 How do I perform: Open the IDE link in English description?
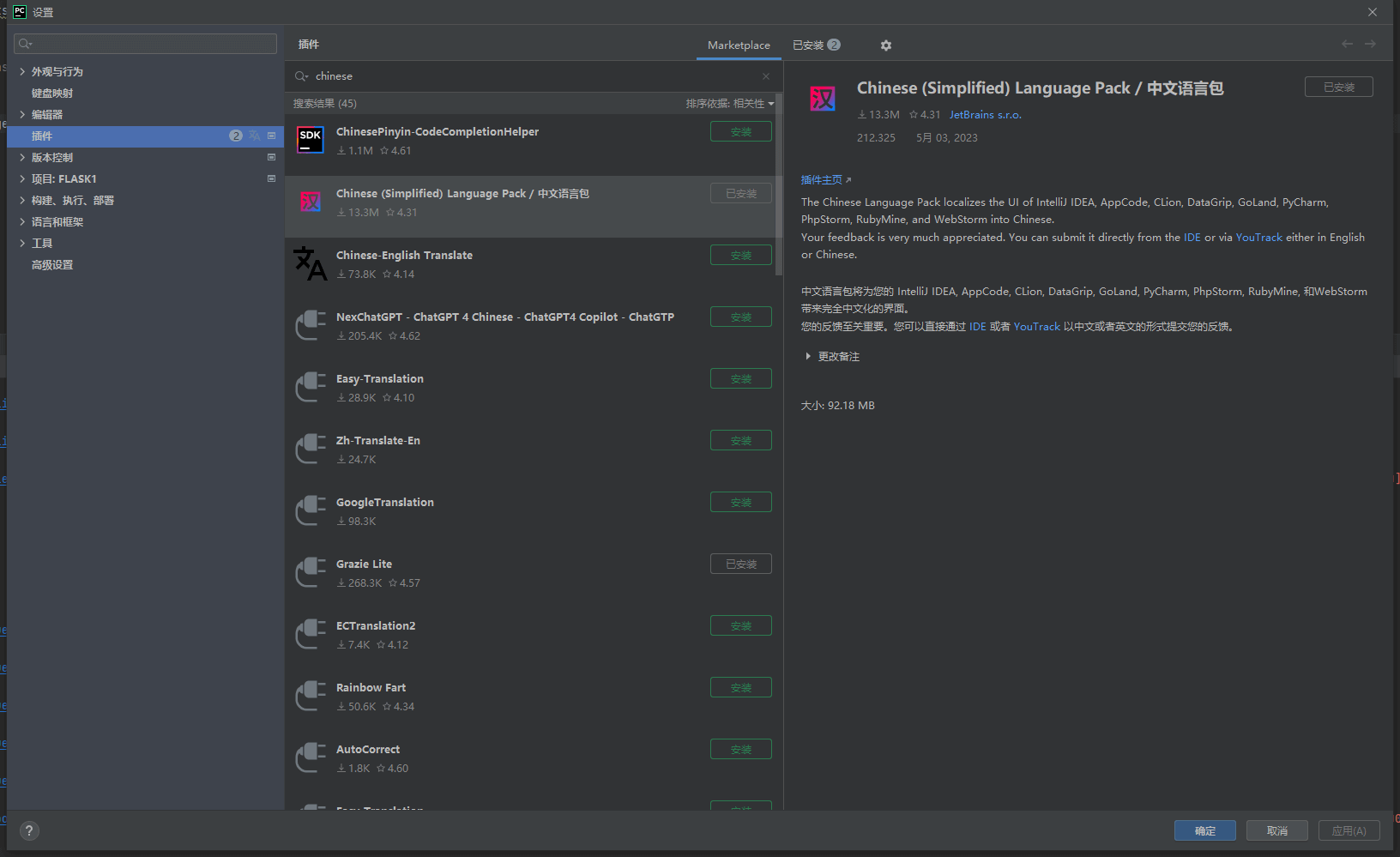[x=1192, y=238]
